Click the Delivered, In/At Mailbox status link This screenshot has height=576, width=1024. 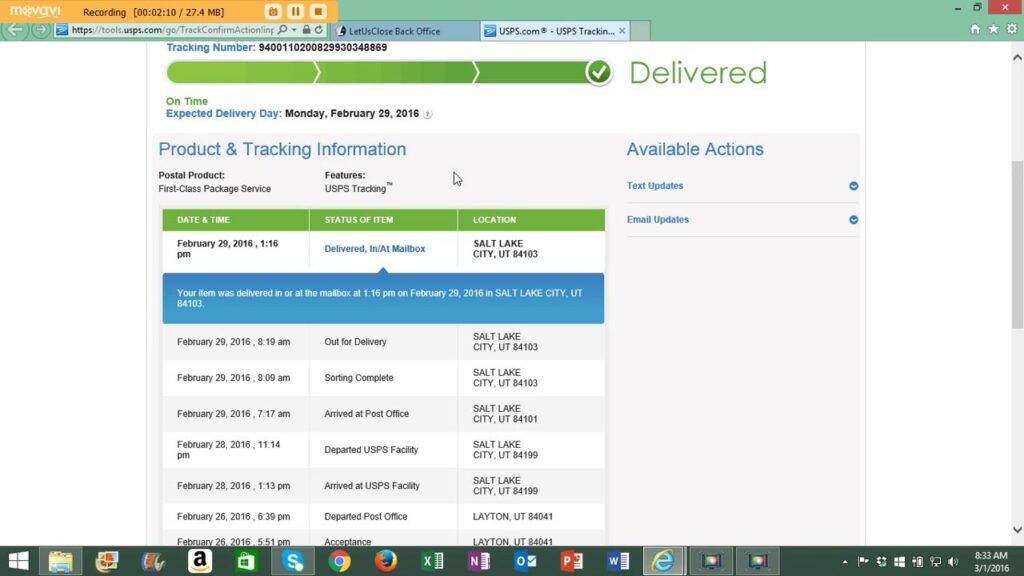374,249
